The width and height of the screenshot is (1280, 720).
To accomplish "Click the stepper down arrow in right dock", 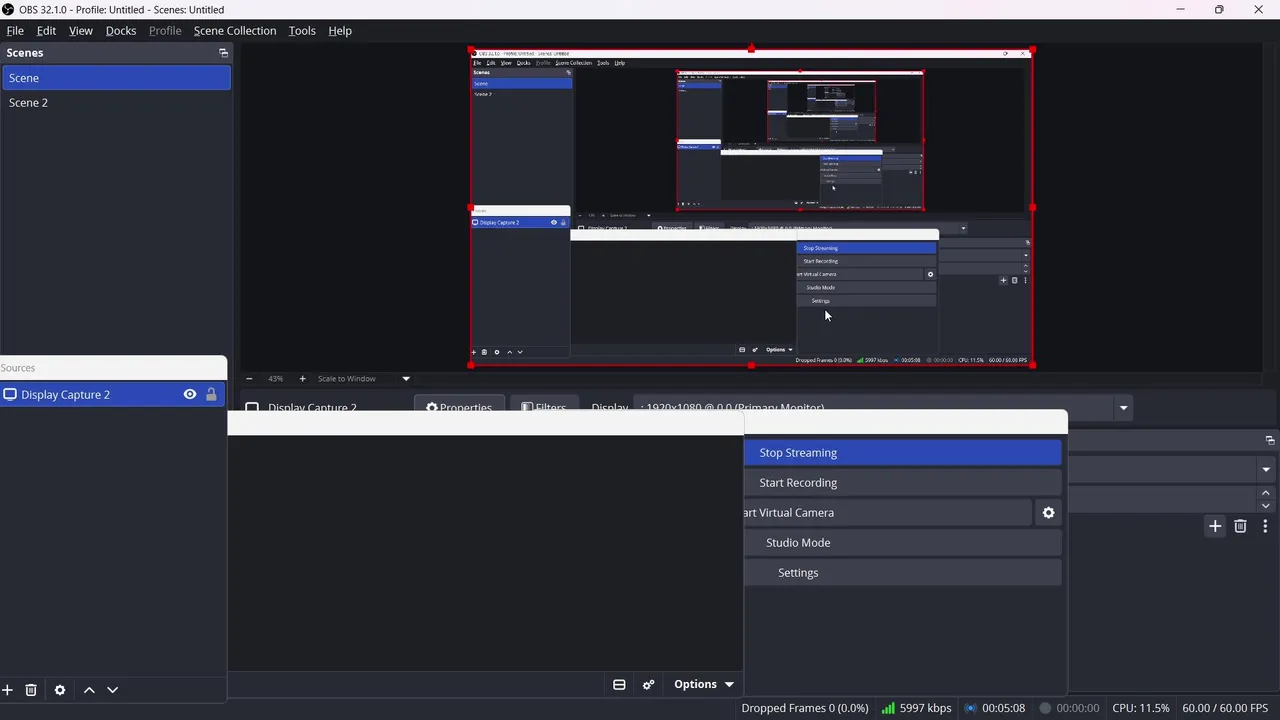I will coord(1266,506).
